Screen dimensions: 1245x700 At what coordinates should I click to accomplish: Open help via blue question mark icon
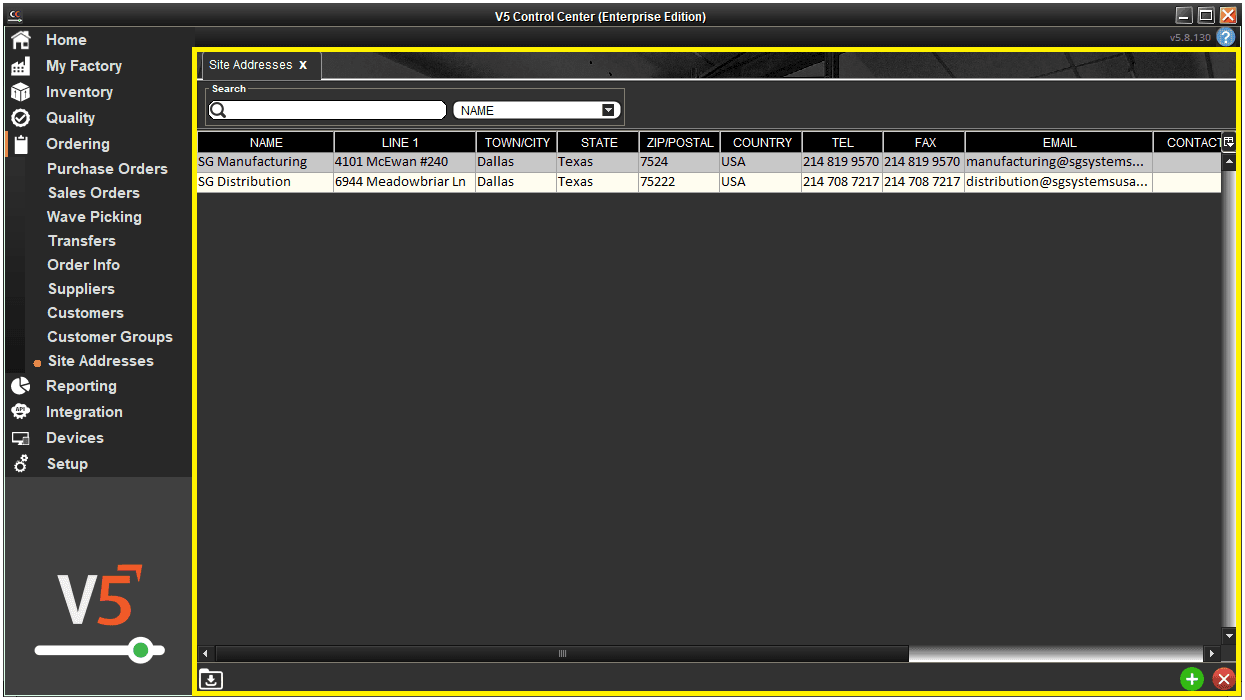point(1226,37)
